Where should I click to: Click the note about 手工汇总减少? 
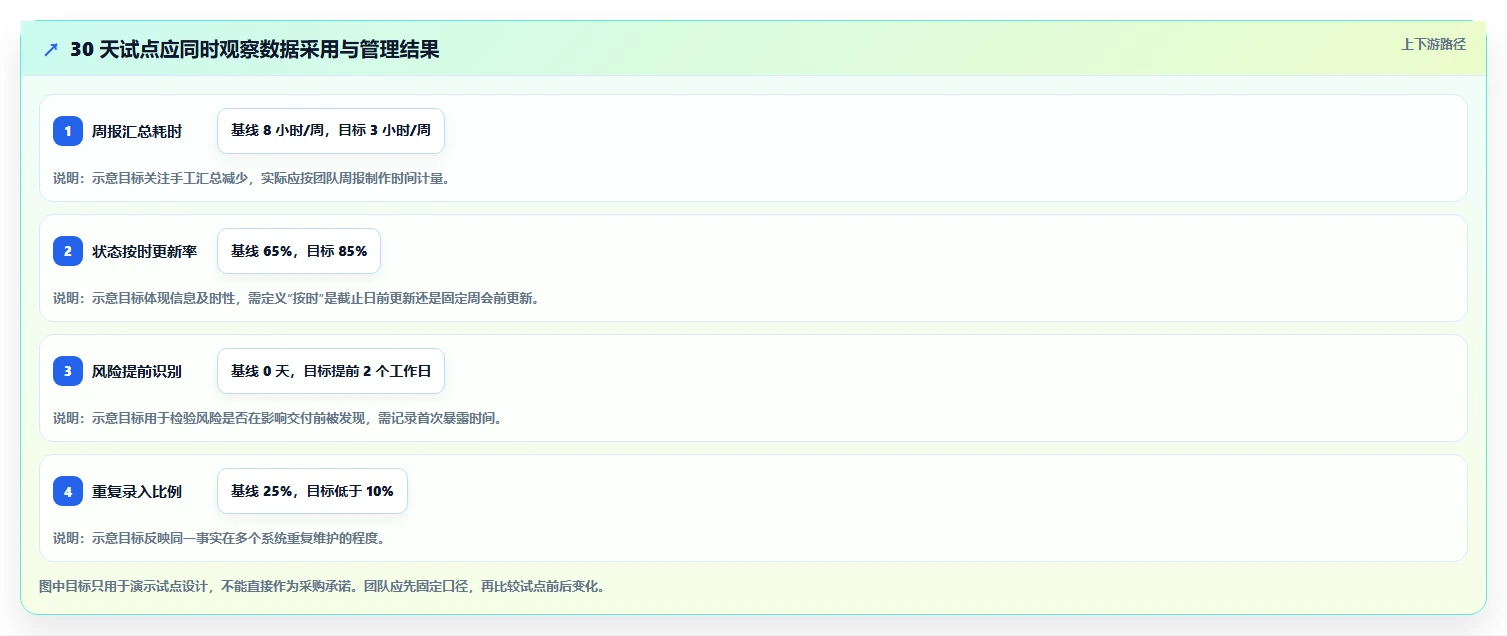point(251,178)
